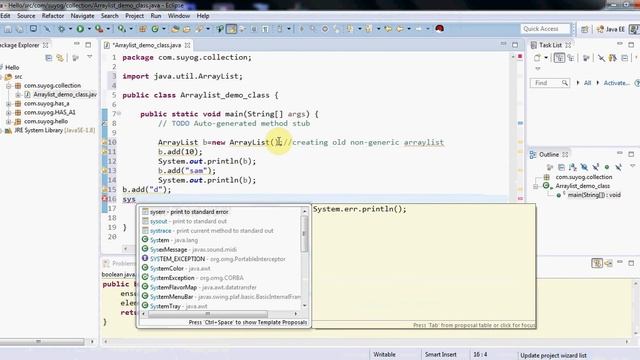Toggle Link with Editor in Package Explorer
The width and height of the screenshot is (640, 360).
(60, 58)
